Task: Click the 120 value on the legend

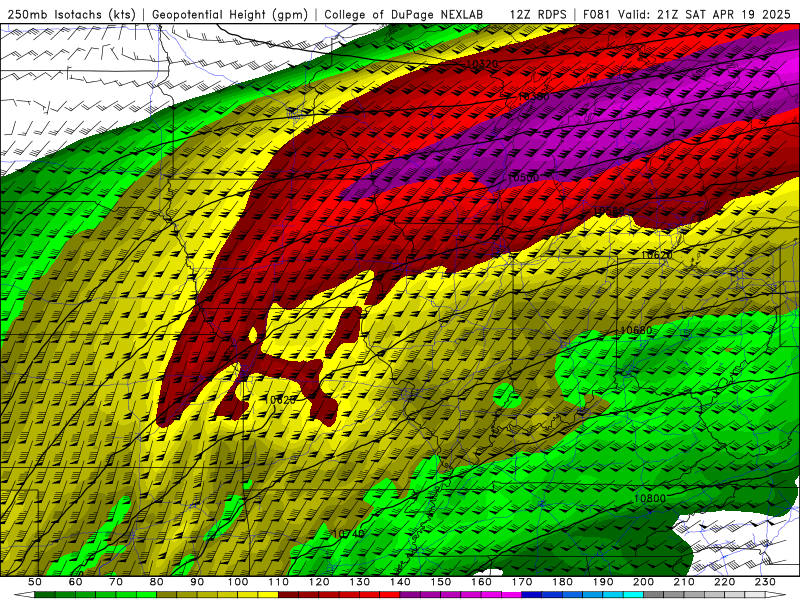Action: 319,582
